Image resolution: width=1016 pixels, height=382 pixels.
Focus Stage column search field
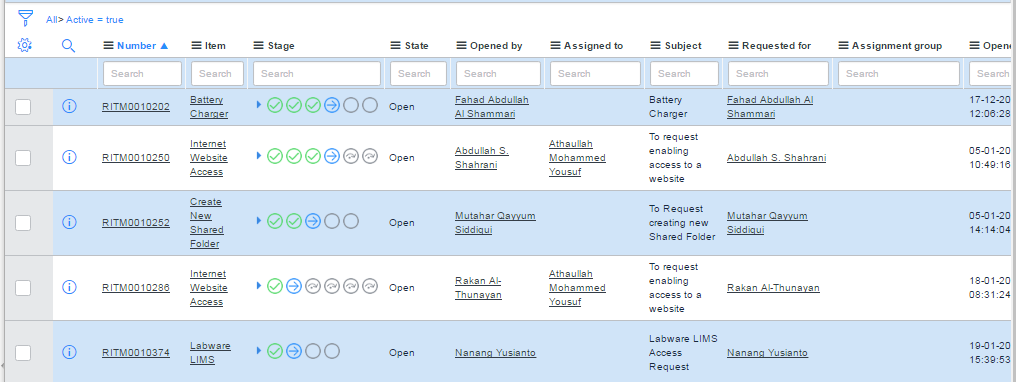(x=317, y=74)
